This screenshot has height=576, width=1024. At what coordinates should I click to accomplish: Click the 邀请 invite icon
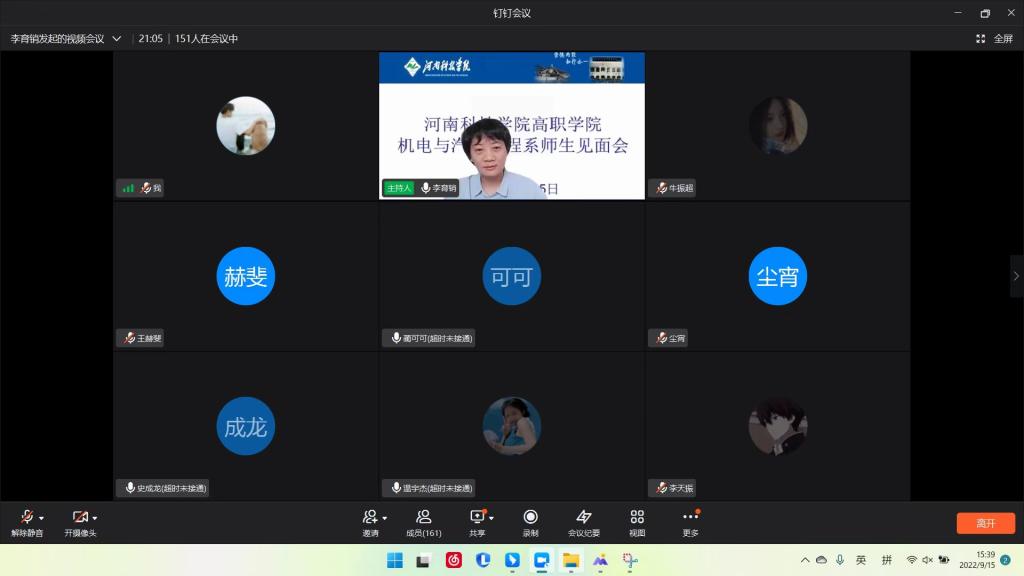370,517
